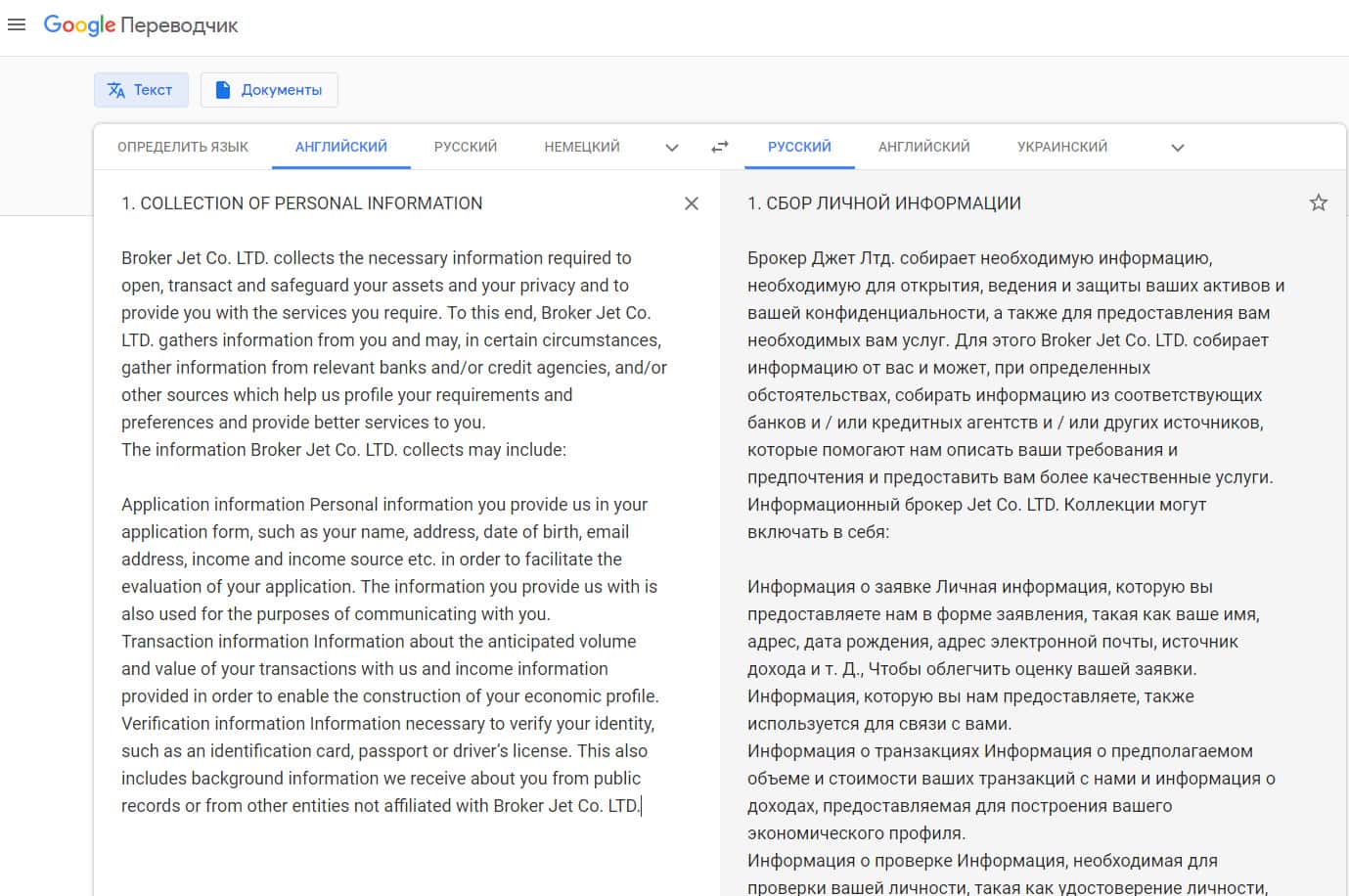Expand the source language list chevron
This screenshot has height=896, width=1349.
pyautogui.click(x=672, y=148)
